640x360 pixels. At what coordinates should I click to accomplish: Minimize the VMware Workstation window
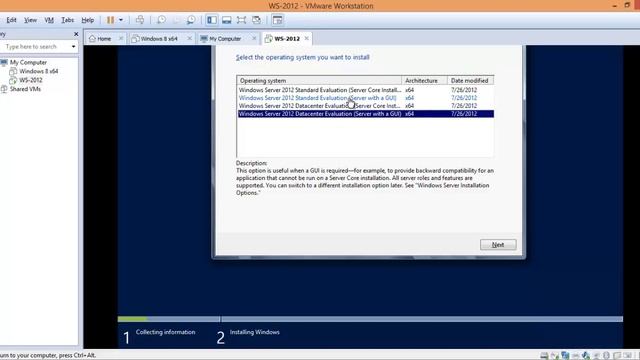click(x=615, y=5)
